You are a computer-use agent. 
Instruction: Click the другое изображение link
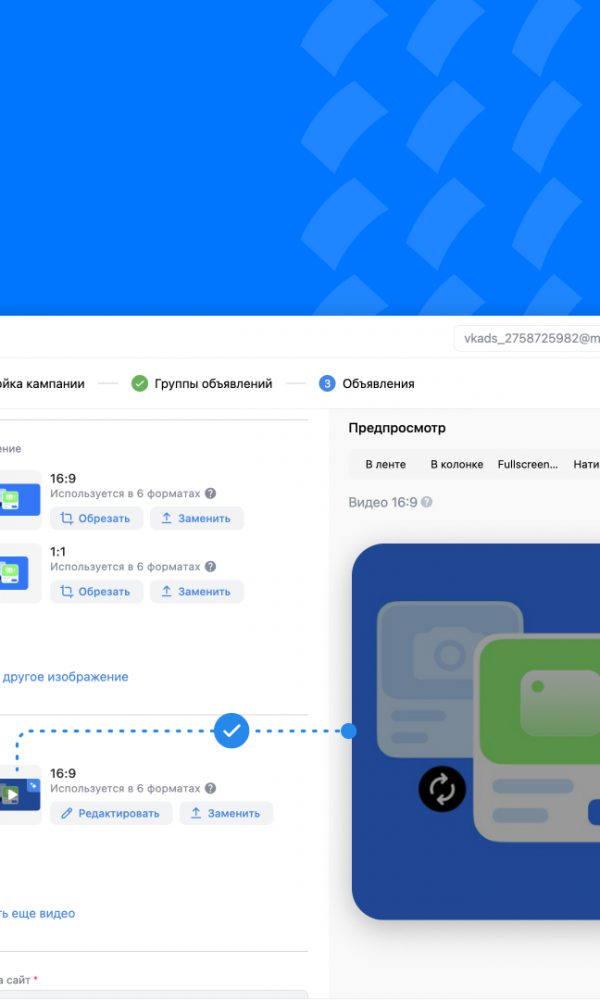pyautogui.click(x=65, y=677)
